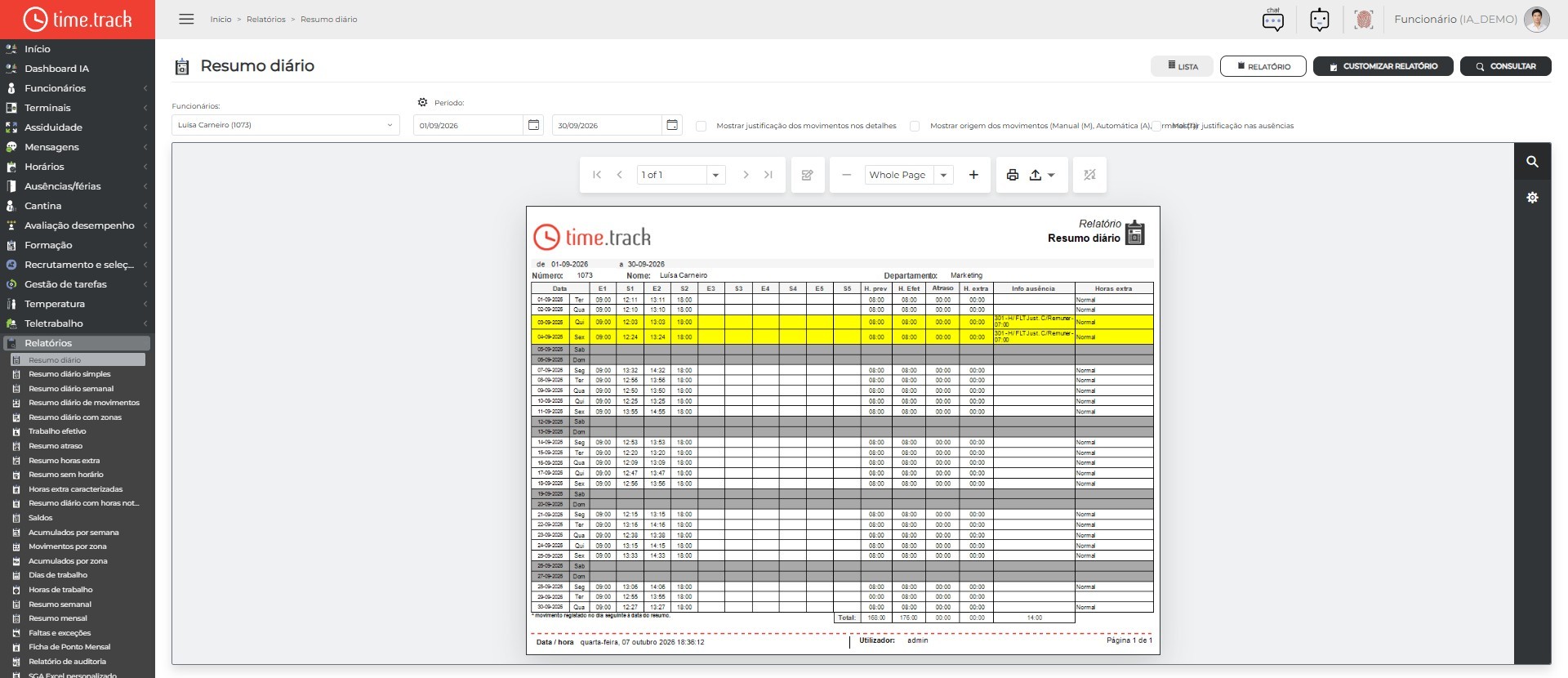Open the AI assistant robot icon
The height and width of the screenshot is (678, 1568).
click(x=1320, y=20)
